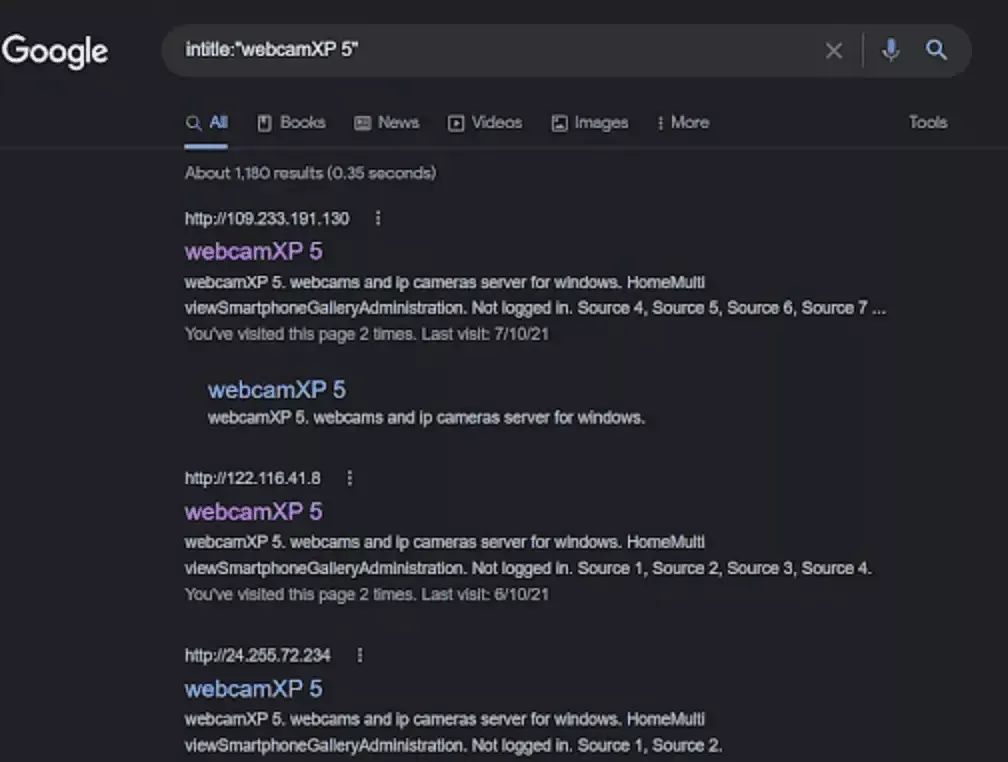This screenshot has height=762, width=1008.
Task: Click snippet text mentioning Source 1, Source 2, Source 3
Action: click(528, 556)
